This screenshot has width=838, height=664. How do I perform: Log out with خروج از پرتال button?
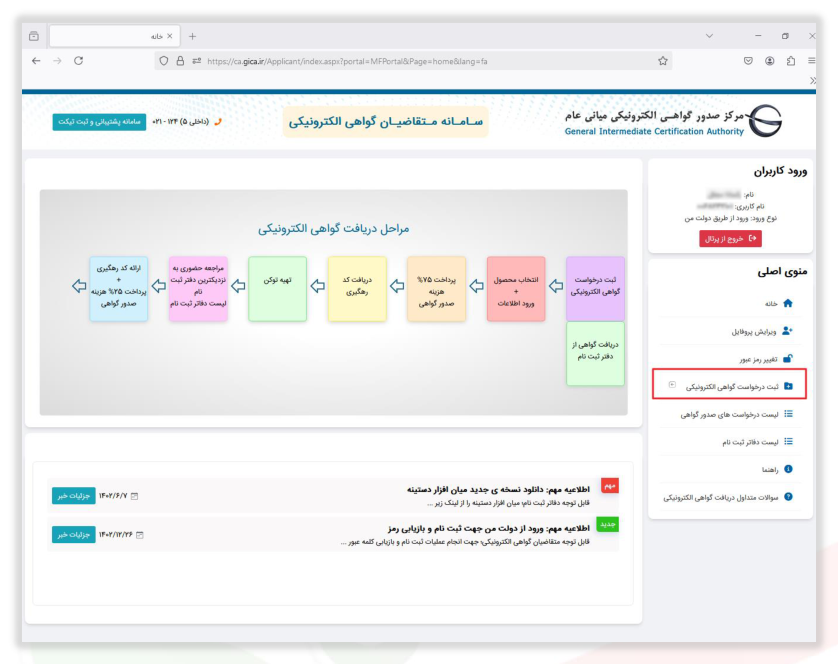(730, 238)
